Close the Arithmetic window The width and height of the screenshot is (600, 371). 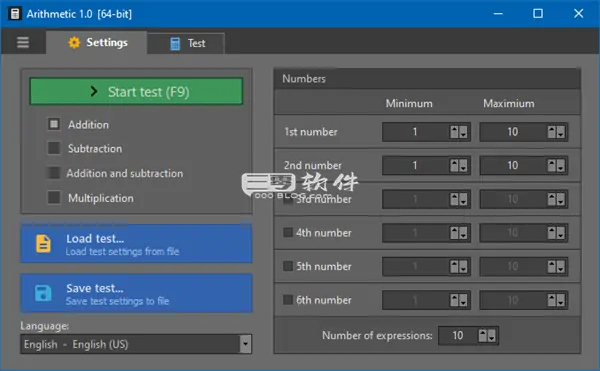point(579,14)
